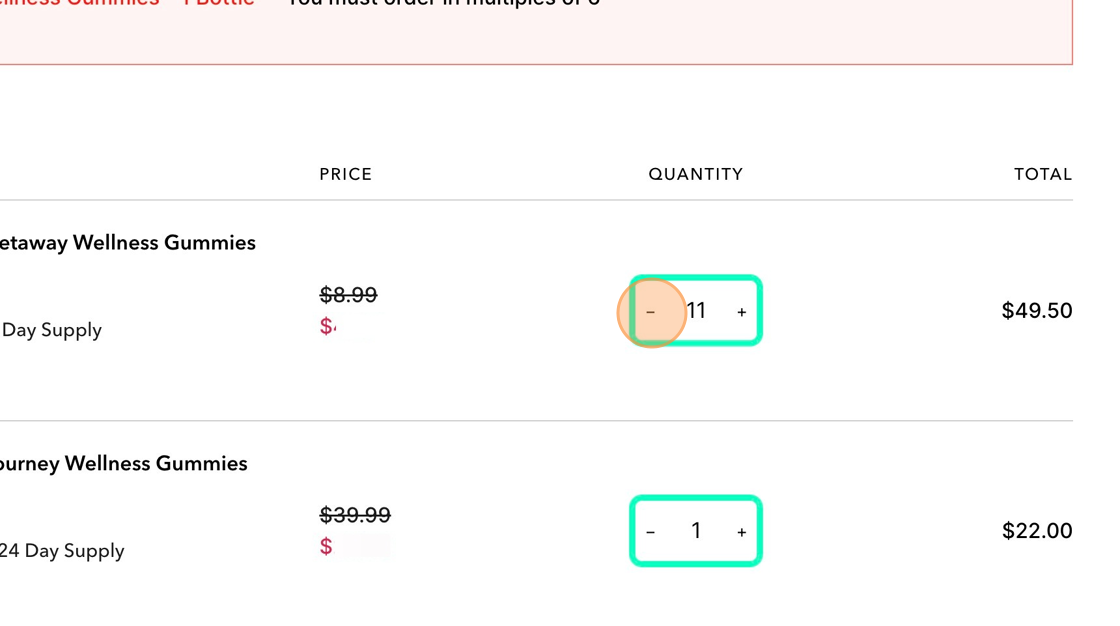The image size is (1120, 626).
Task: Click the red product link in error banner
Action: click(x=127, y=4)
